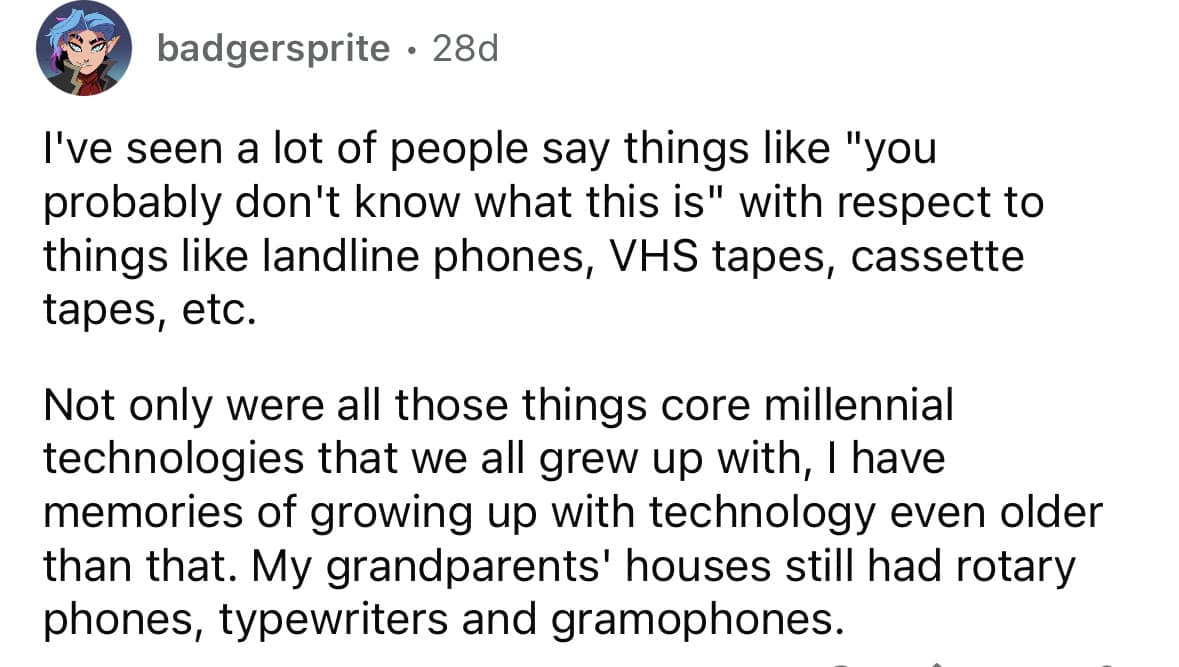Screen dimensions: 1179x667
Task: Click the word "millennial" in second paragraph
Action: click(x=859, y=405)
